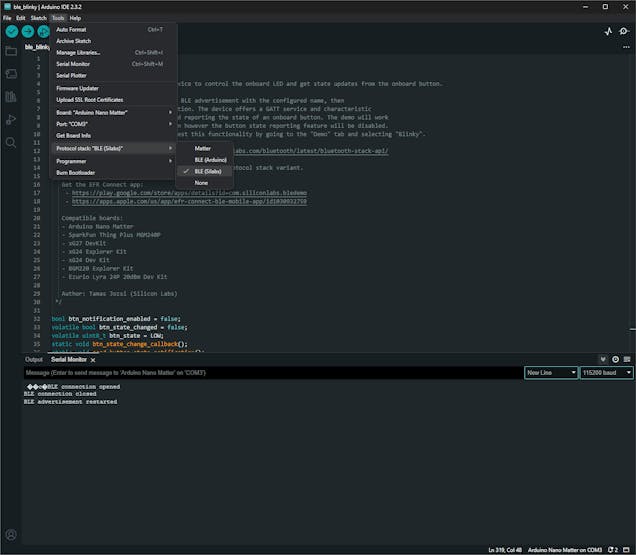Choose Firmware Updater menu entry
This screenshot has width=636, height=555.
coord(114,88)
